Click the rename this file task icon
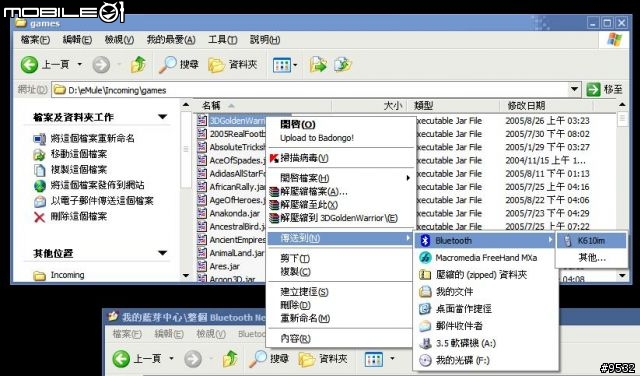Image resolution: width=640 pixels, height=376 pixels. [40, 139]
